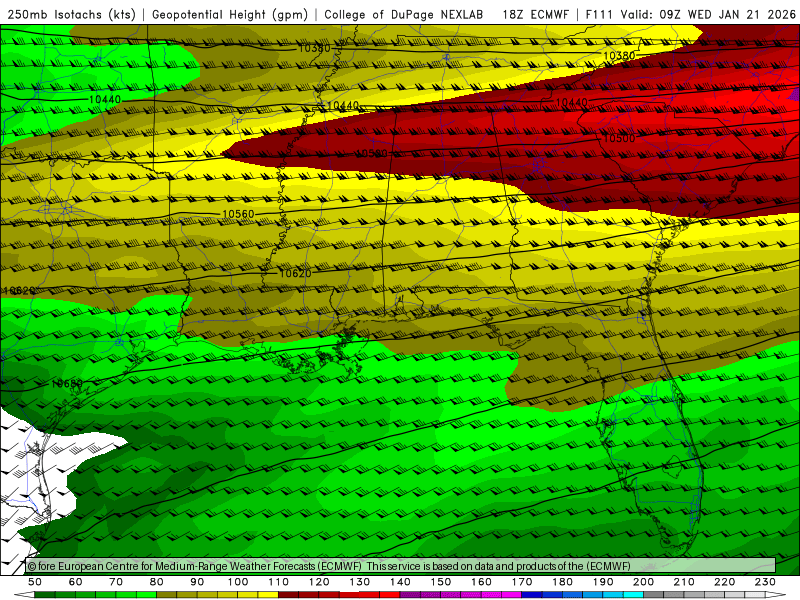Click 'Valid: 09Z WED JAN 21 2026' text
Image resolution: width=800 pixels, height=600 pixels.
click(x=708, y=14)
